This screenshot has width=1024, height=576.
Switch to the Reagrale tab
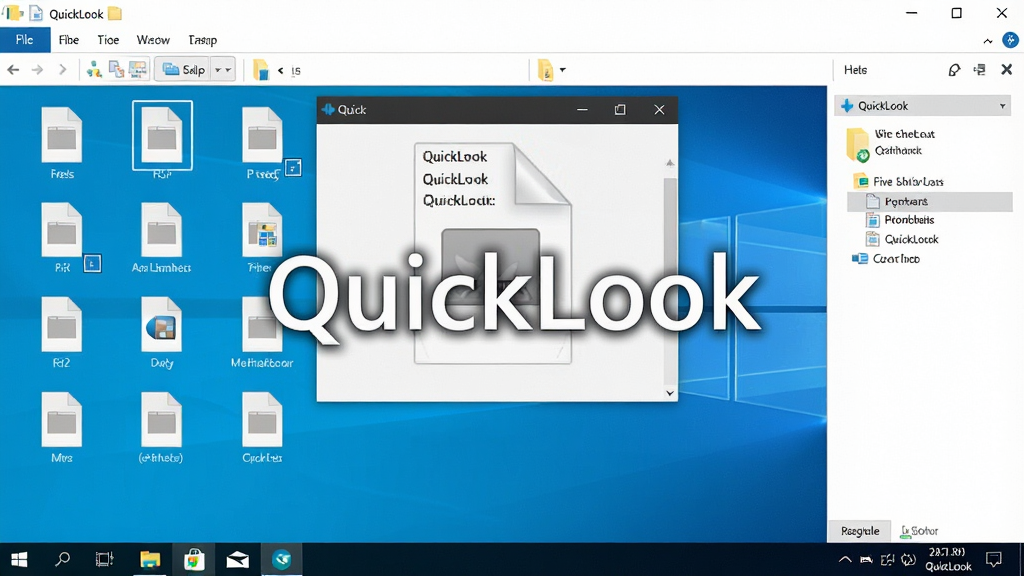pyautogui.click(x=859, y=531)
